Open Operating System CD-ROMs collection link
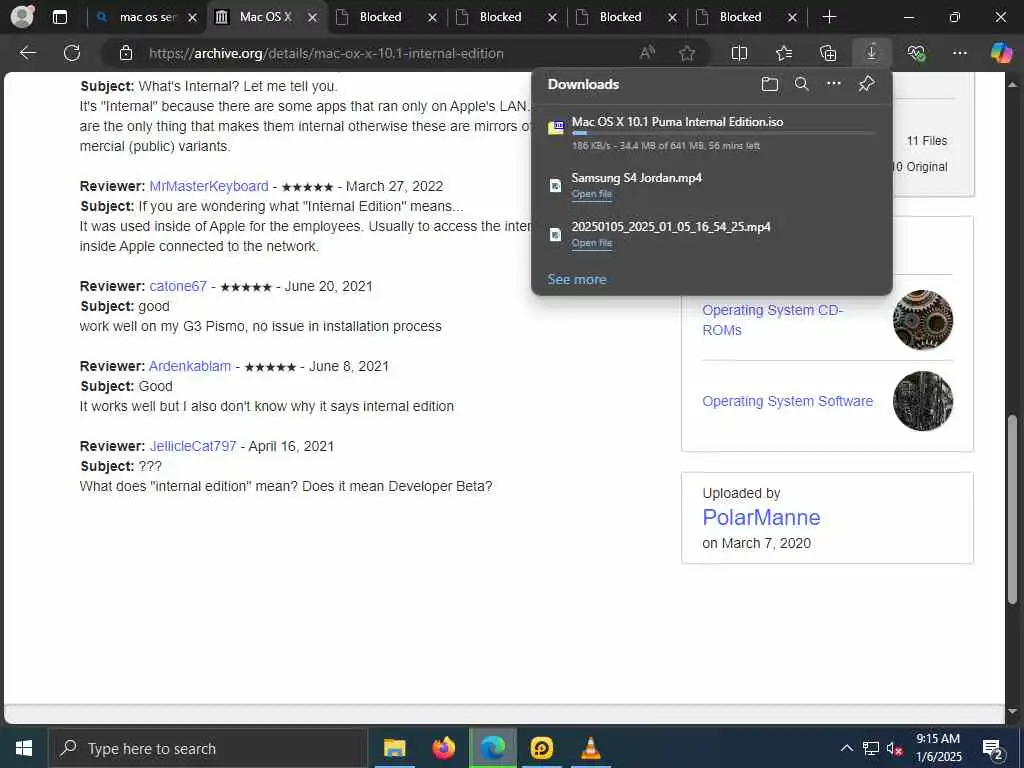1024x768 pixels. click(x=773, y=320)
